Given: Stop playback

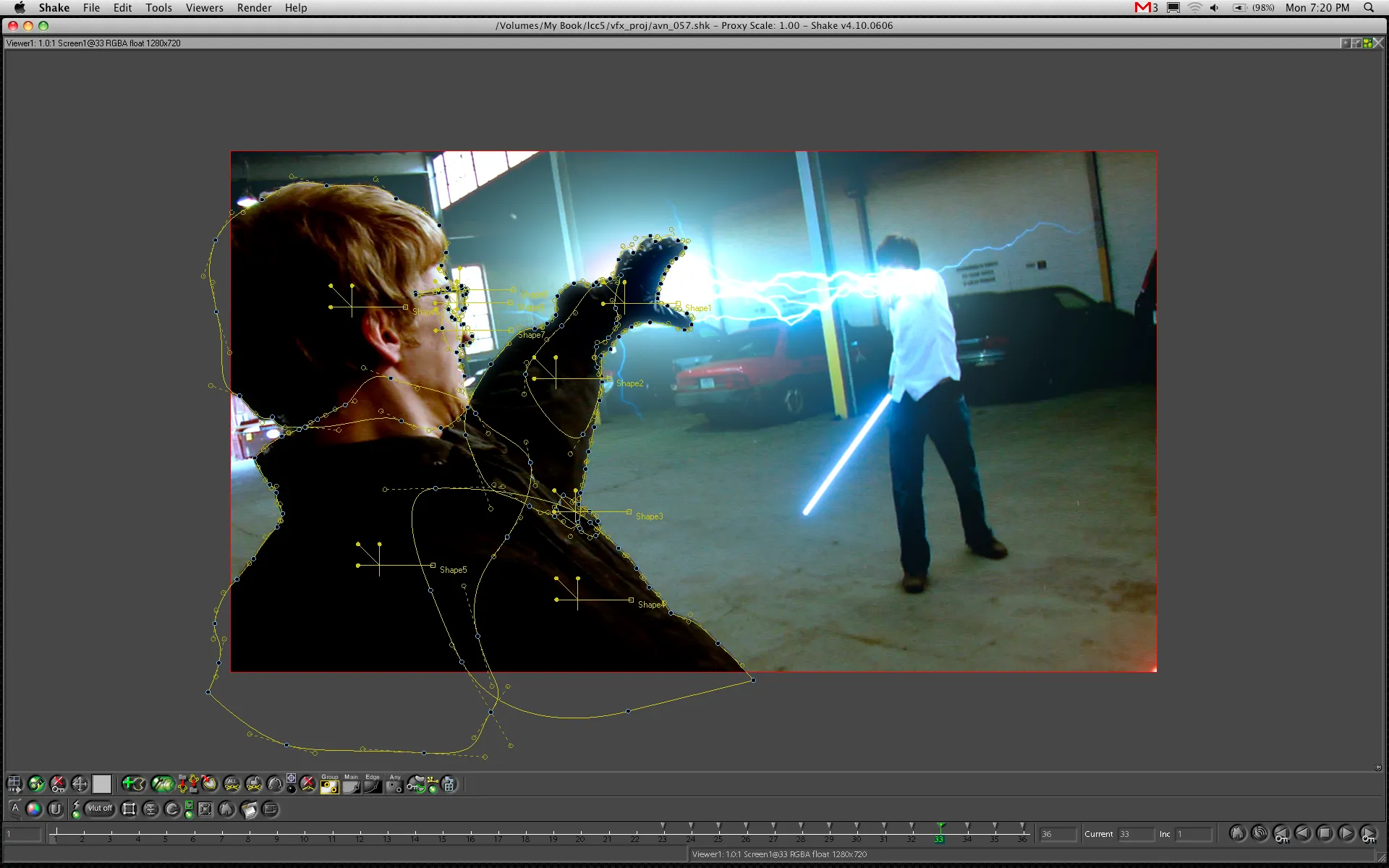Looking at the screenshot, I should click(1325, 833).
